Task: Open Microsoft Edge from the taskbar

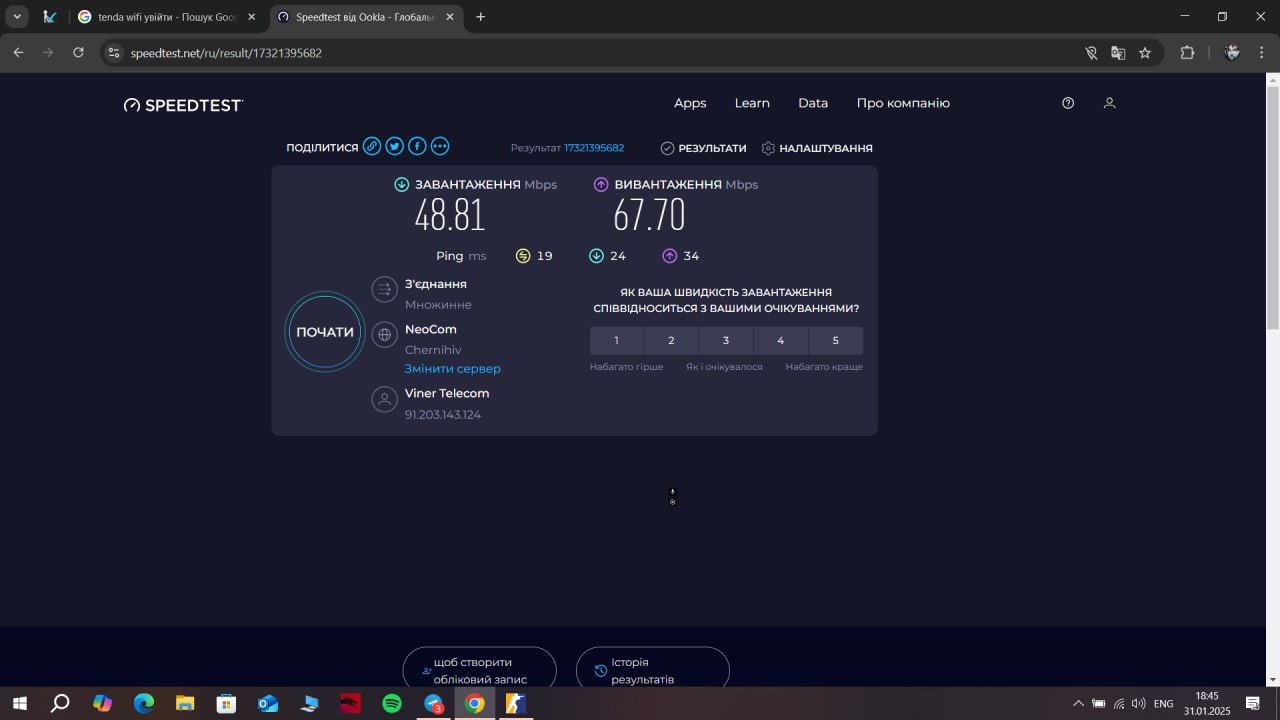Action: 144,703
